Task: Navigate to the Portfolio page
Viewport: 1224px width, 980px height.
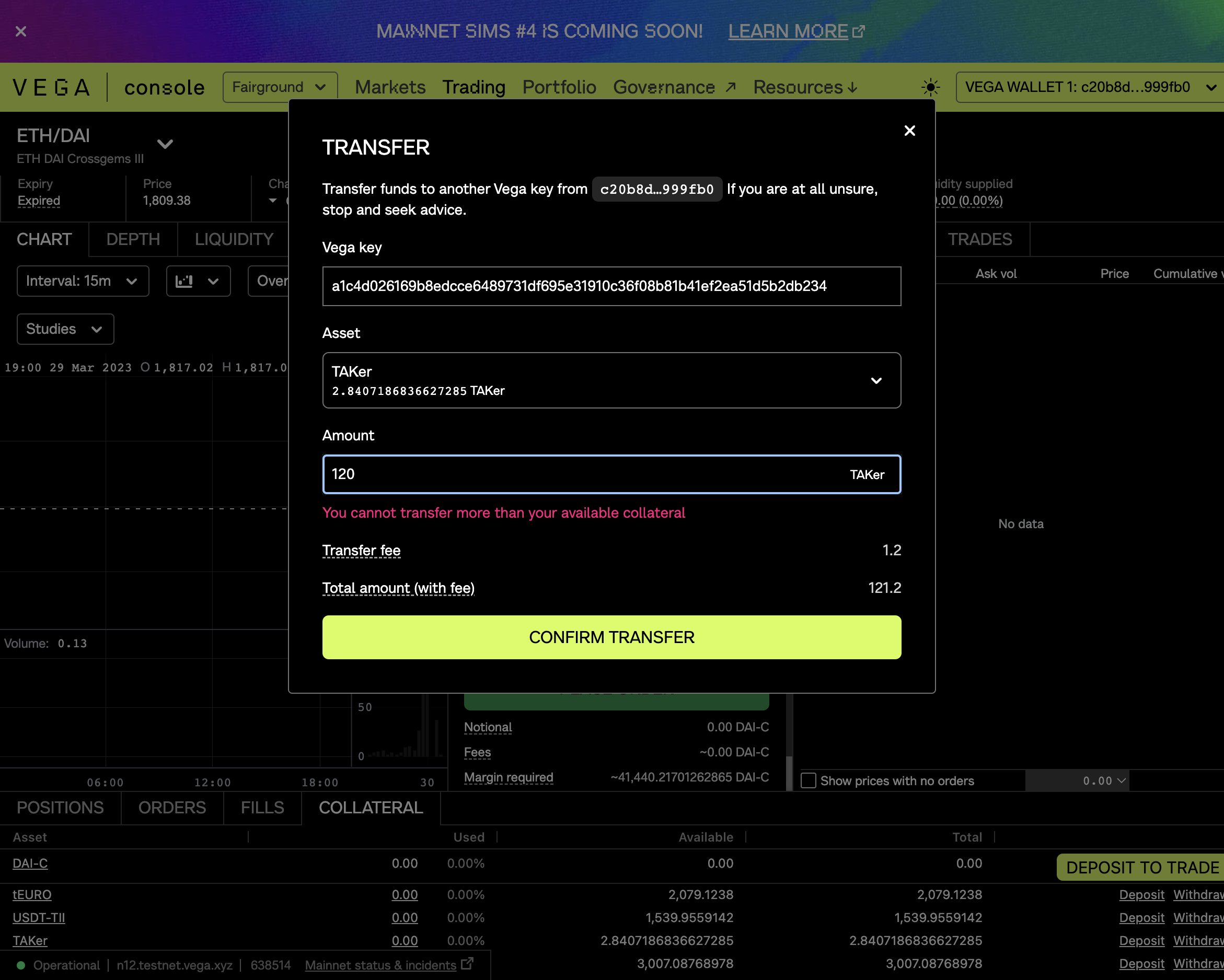Action: click(x=559, y=87)
